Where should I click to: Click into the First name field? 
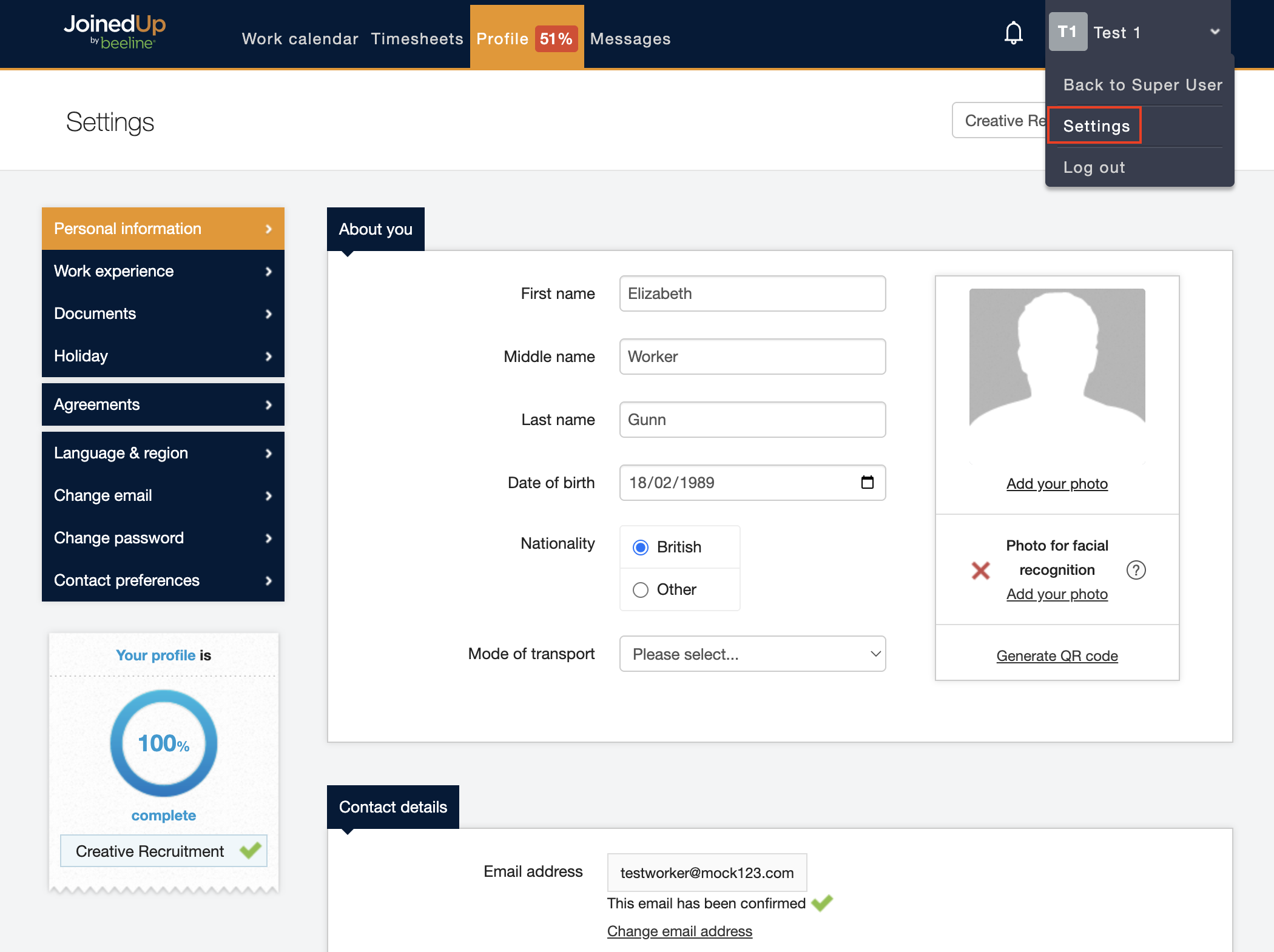(x=752, y=293)
